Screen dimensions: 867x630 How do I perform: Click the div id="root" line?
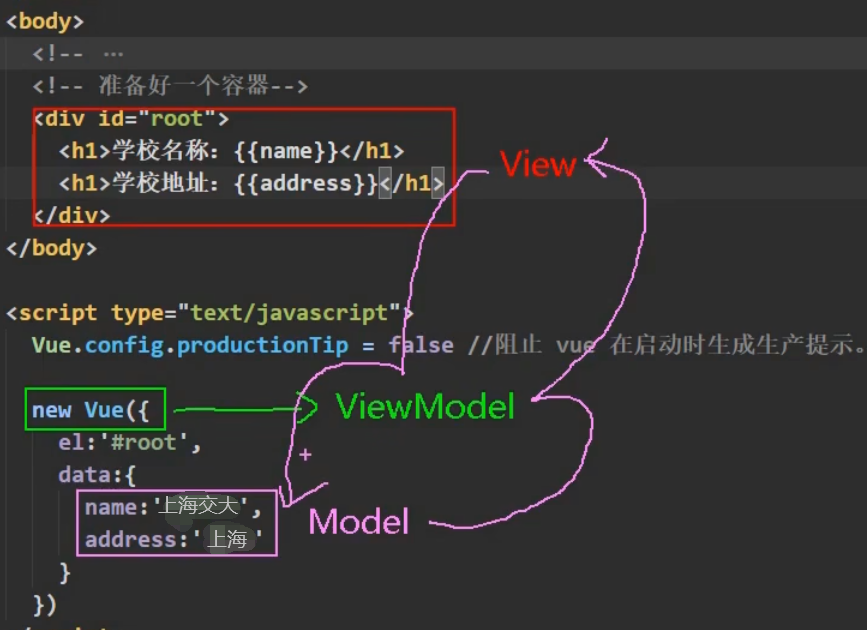131,118
